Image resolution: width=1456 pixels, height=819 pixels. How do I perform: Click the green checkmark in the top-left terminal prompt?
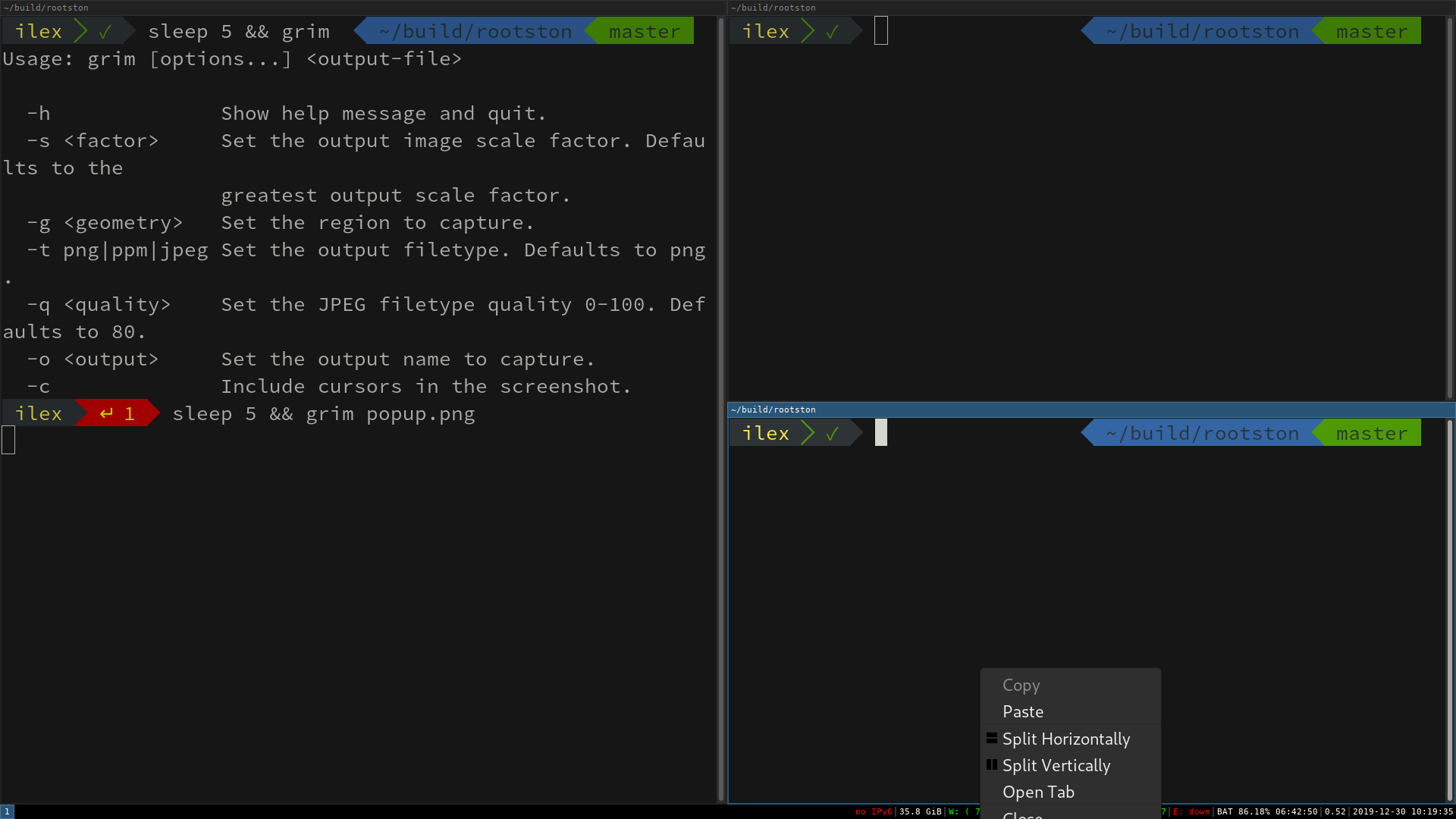tap(106, 30)
